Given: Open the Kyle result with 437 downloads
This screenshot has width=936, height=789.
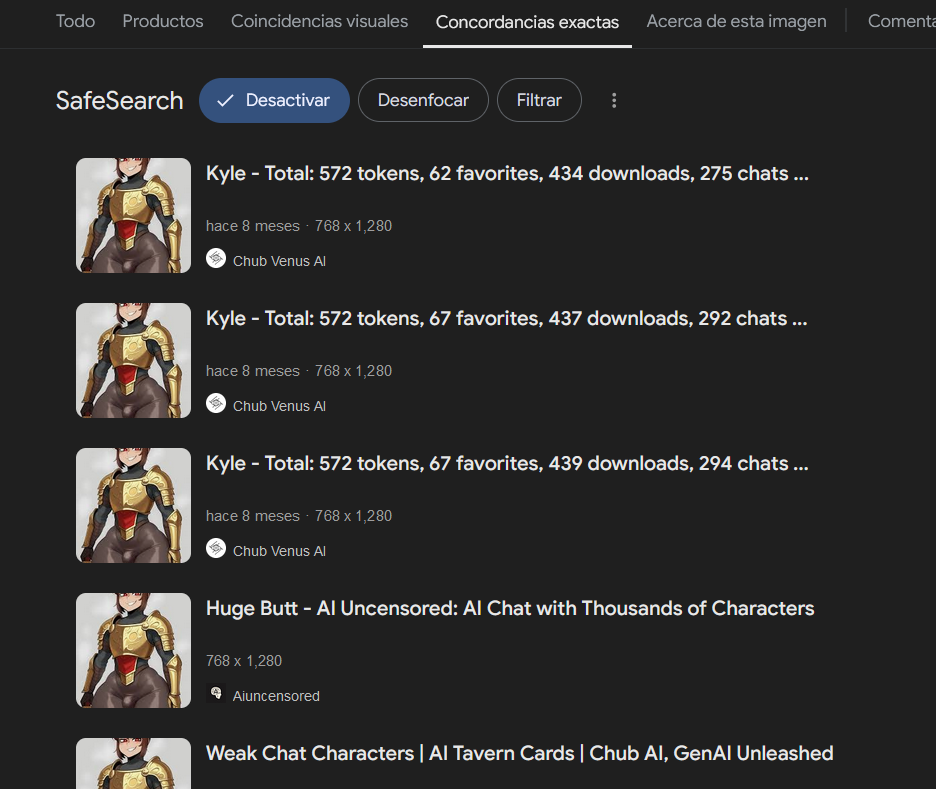Looking at the screenshot, I should tap(506, 319).
